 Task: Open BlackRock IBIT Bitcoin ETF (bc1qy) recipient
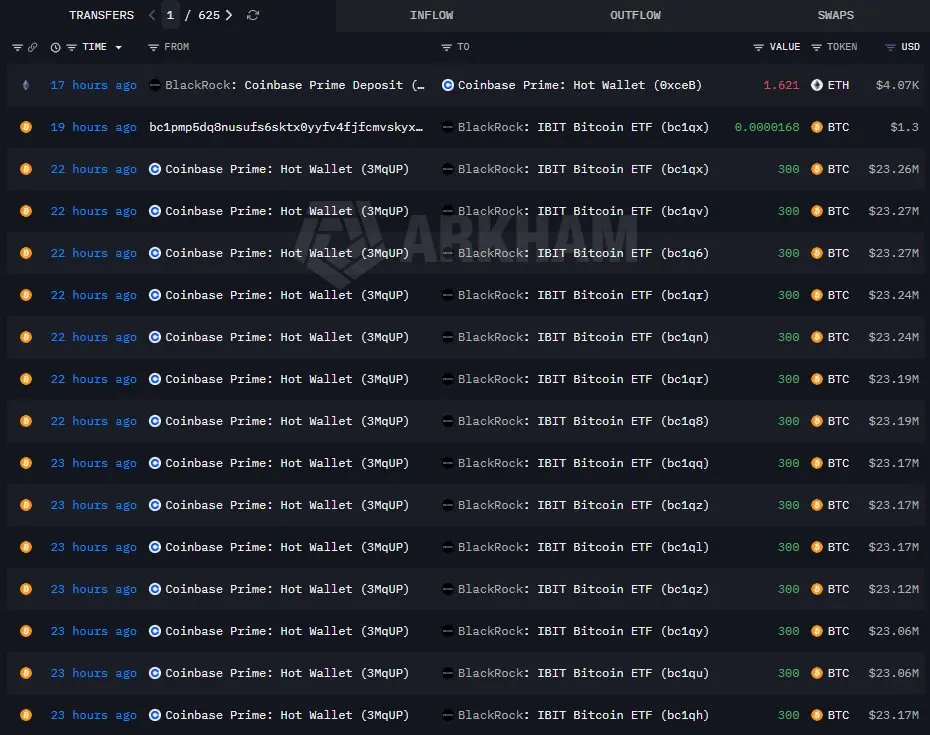[x=583, y=631]
